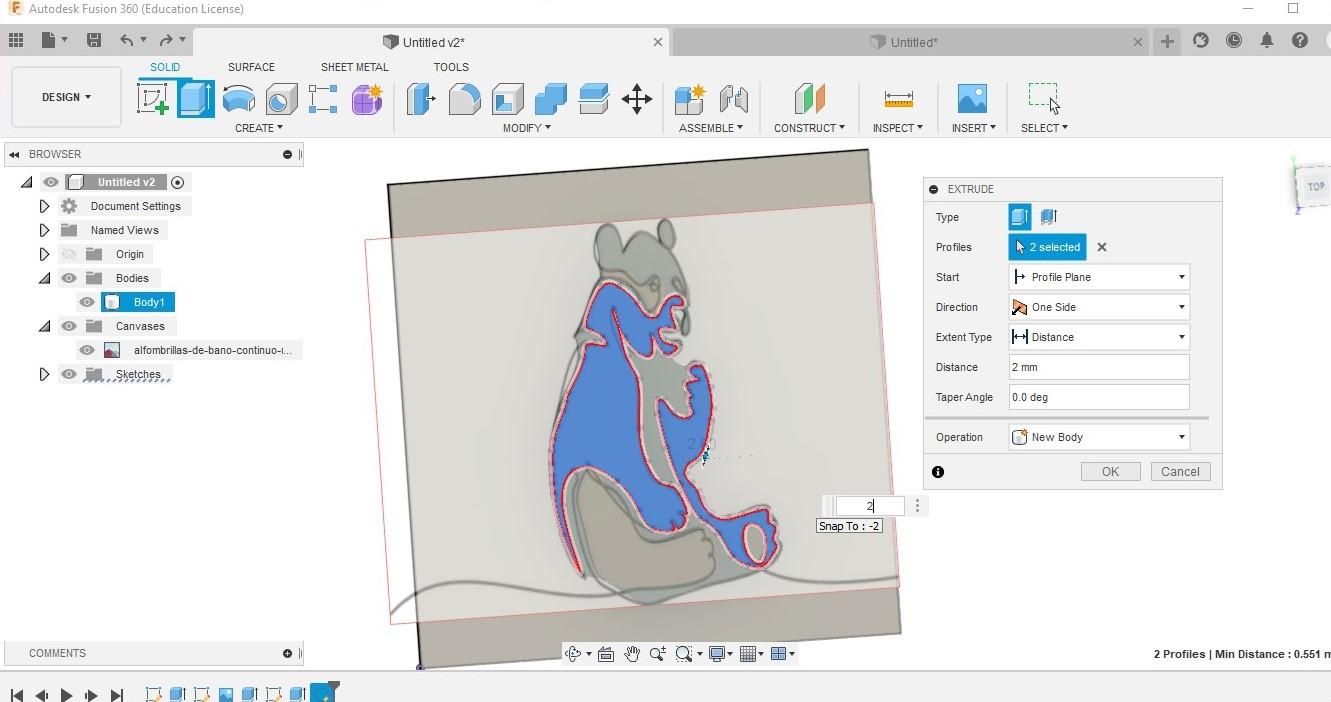Open the Job Status clock icon

(x=1234, y=41)
